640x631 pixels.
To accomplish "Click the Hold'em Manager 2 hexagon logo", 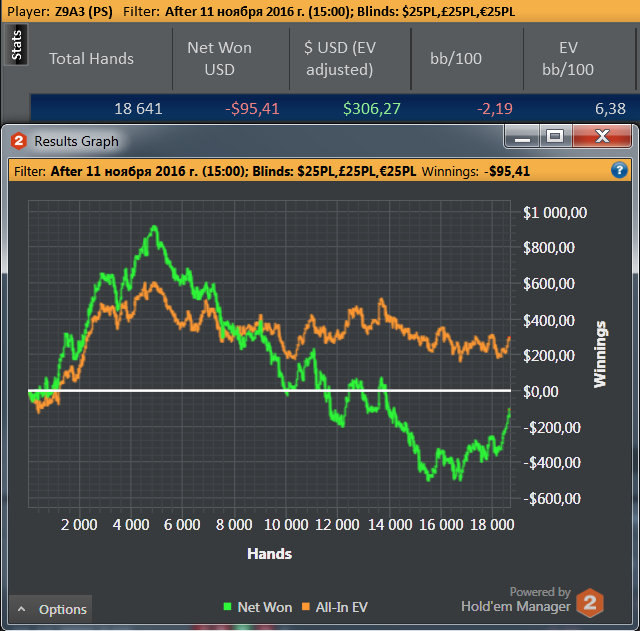I will 590,602.
